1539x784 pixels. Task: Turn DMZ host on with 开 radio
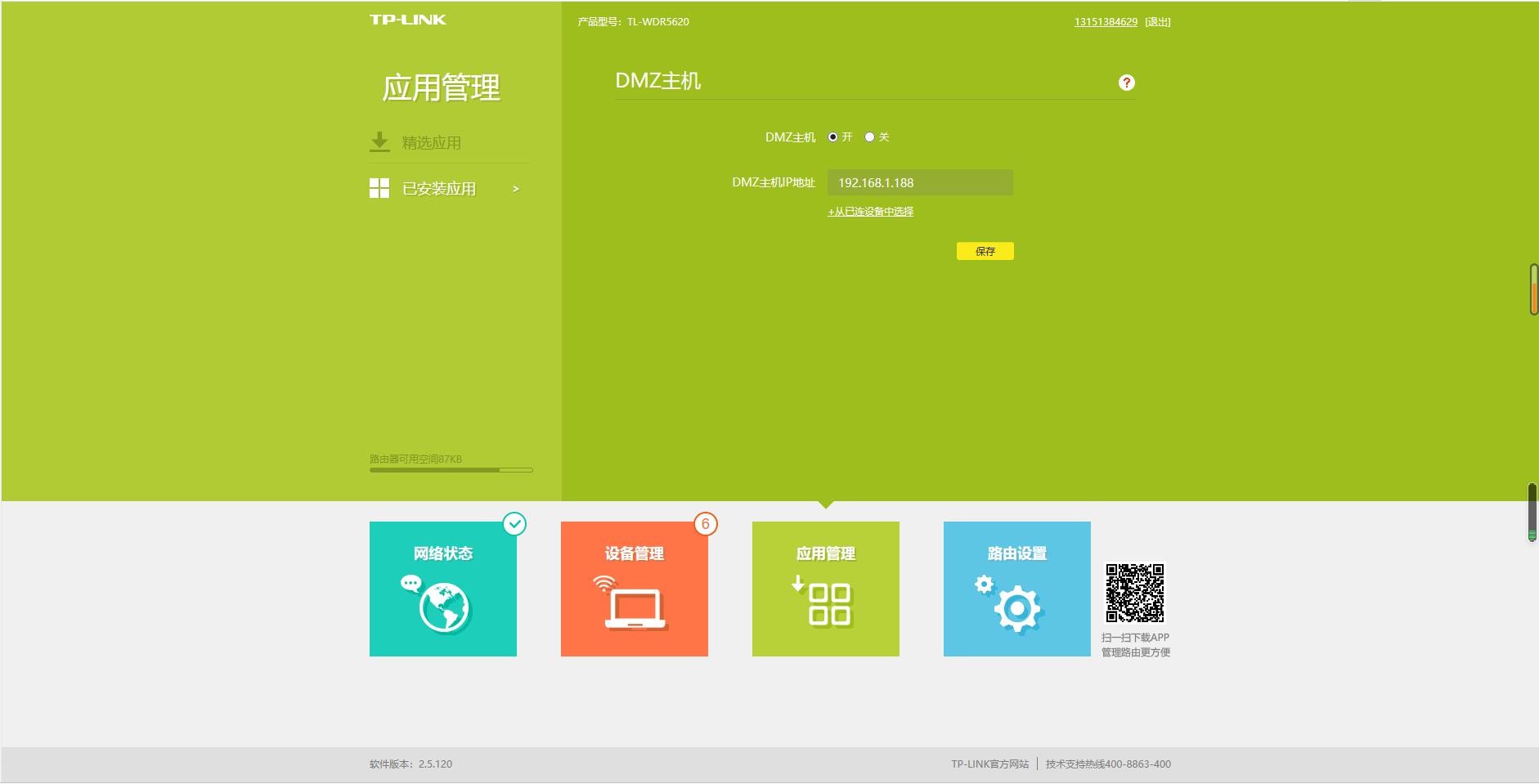click(x=832, y=137)
